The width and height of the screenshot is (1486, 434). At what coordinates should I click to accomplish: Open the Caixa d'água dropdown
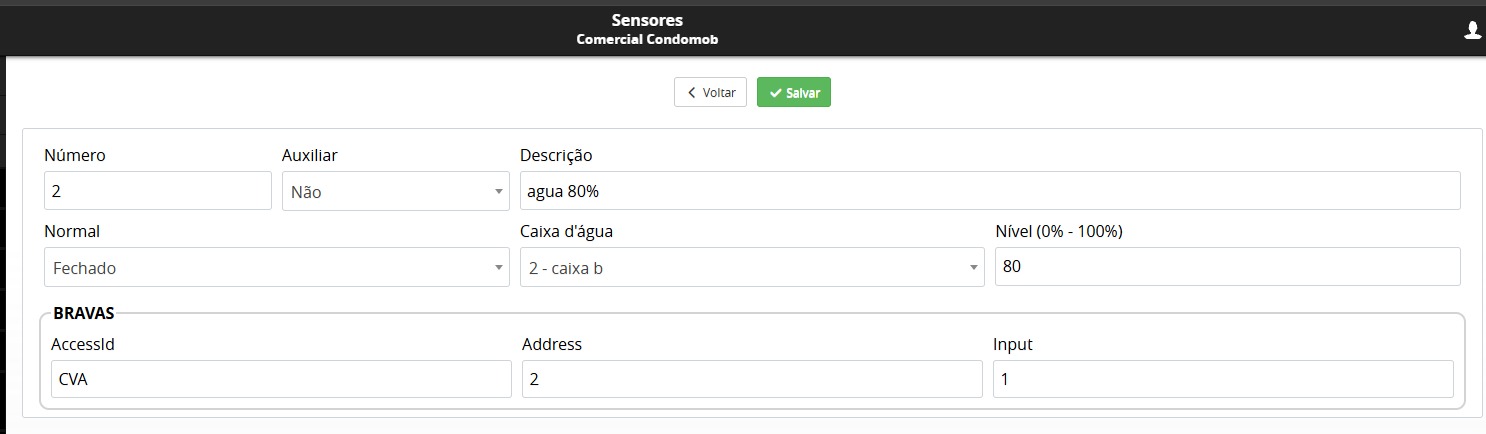[752, 267]
